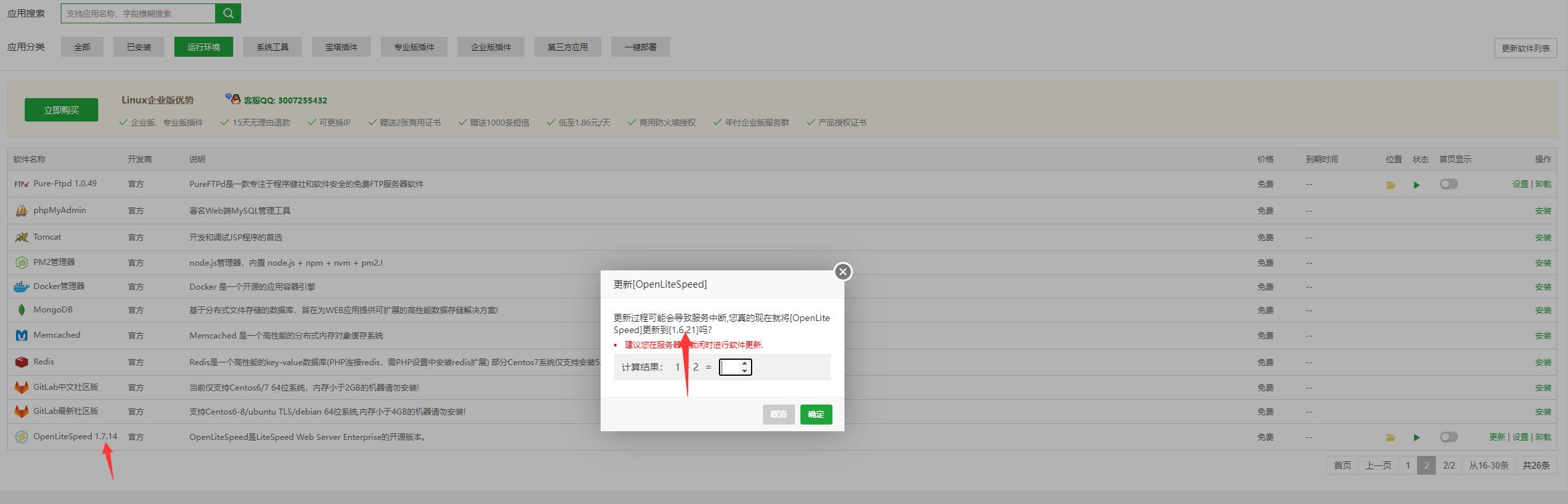Increment the calculation result spinner up arrow
1568x504 pixels.
745,363
